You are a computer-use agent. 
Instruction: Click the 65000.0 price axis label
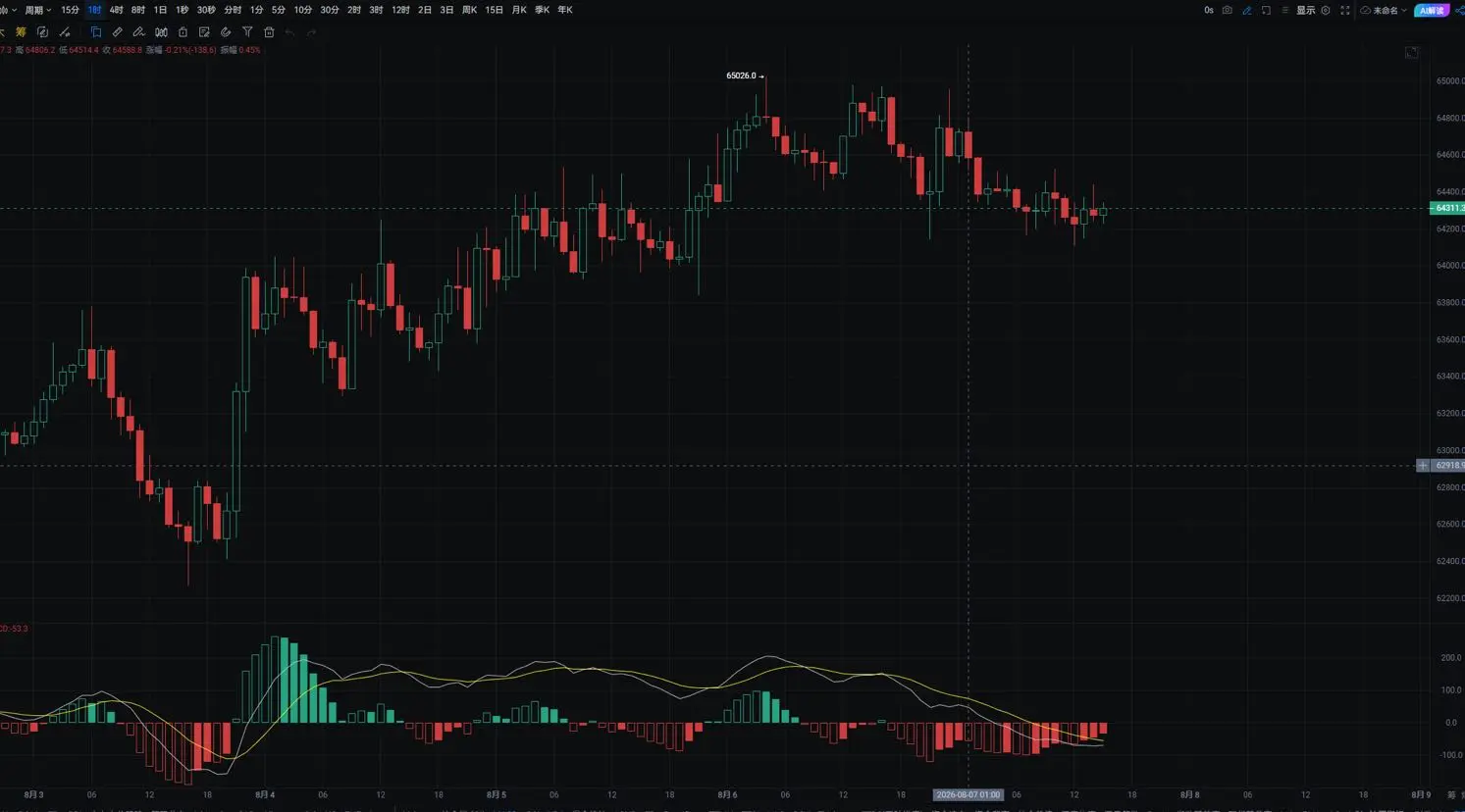point(1449,81)
